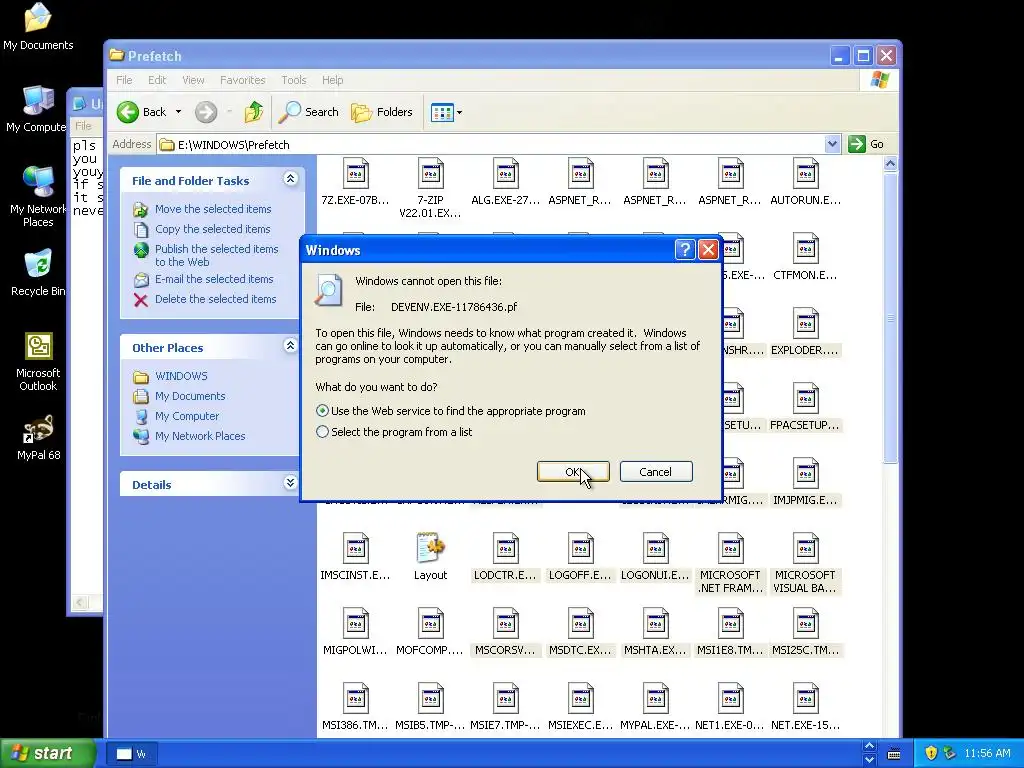Open WINDOWS folder under Other Places
The height and width of the screenshot is (768, 1024).
(x=181, y=376)
